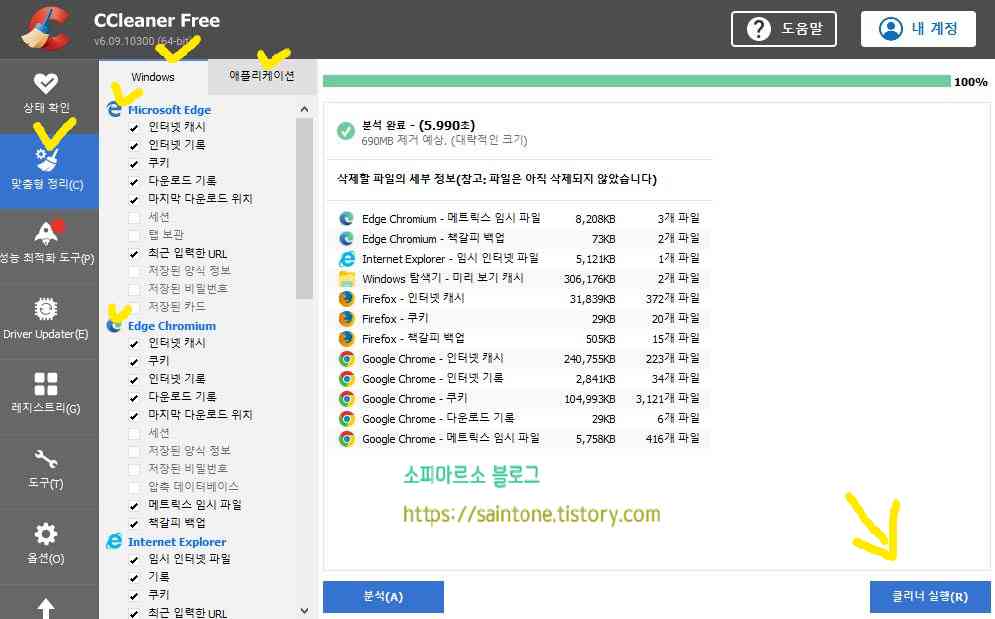This screenshot has width=995, height=619.
Task: Open the 상태 확인 health check icon
Action: [46, 83]
